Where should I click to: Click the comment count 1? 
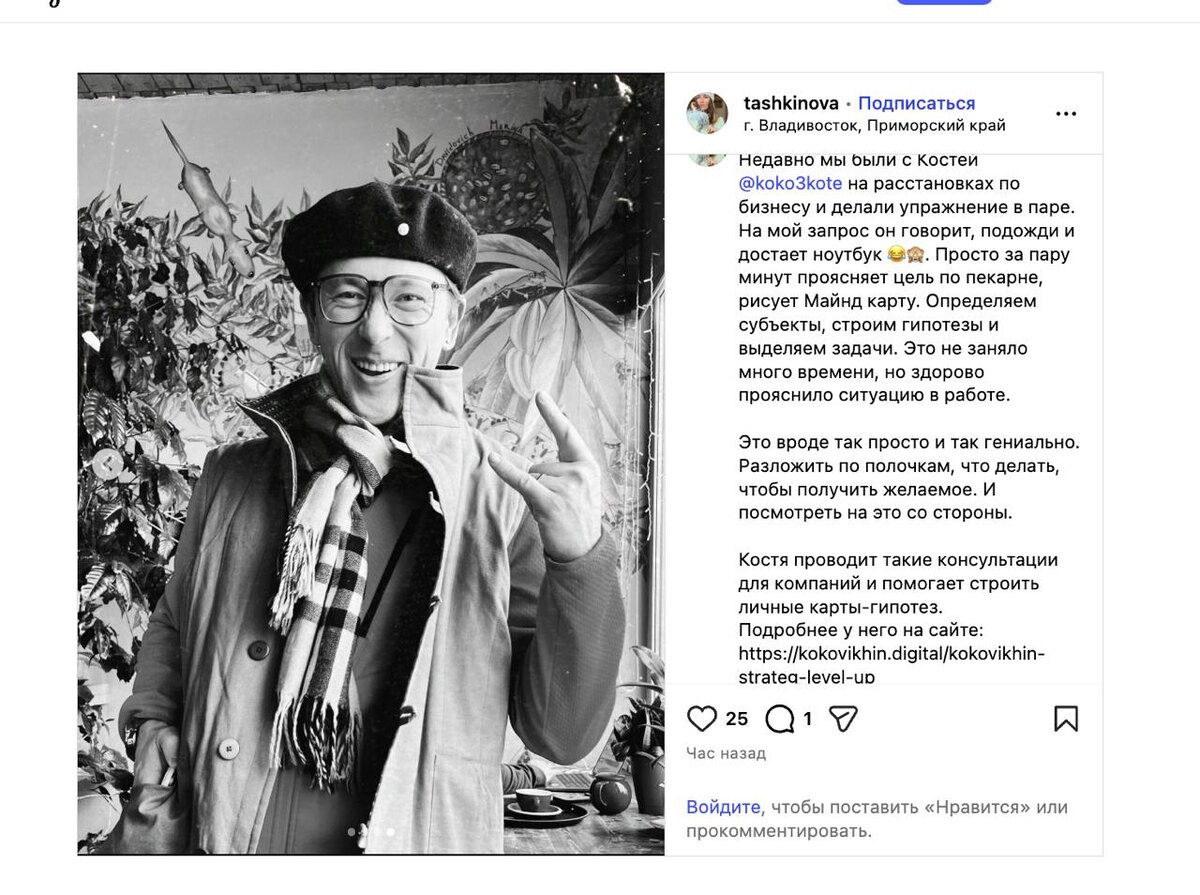[x=807, y=719]
